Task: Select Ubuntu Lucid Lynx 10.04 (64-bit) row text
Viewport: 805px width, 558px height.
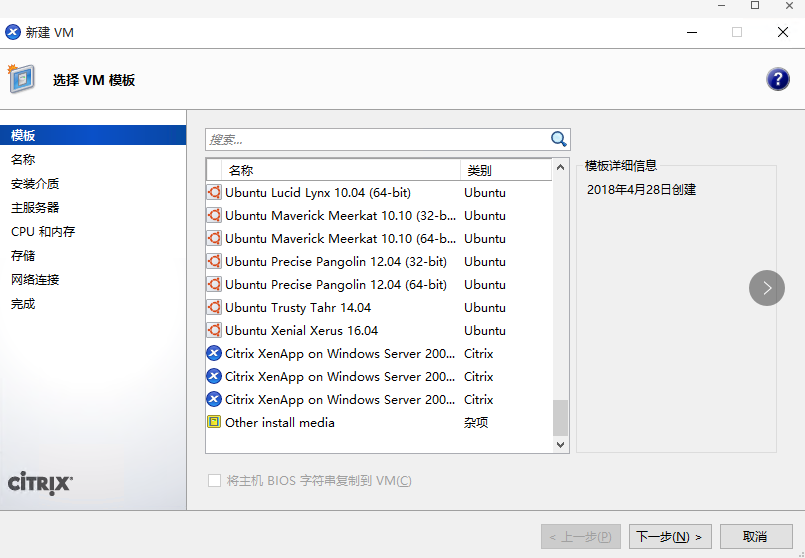Action: click(x=318, y=193)
